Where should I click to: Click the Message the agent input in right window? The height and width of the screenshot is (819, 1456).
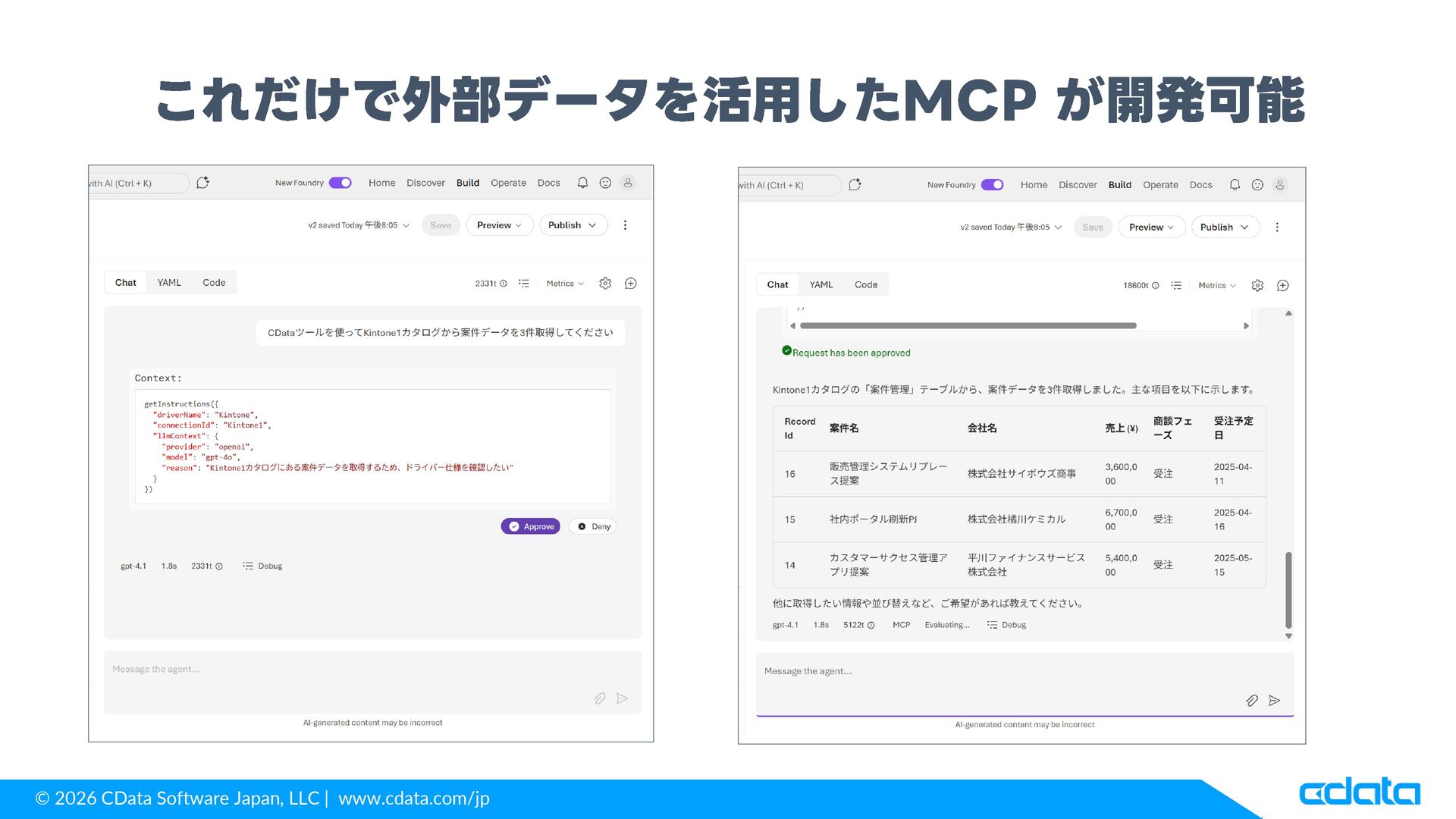[x=986, y=672]
